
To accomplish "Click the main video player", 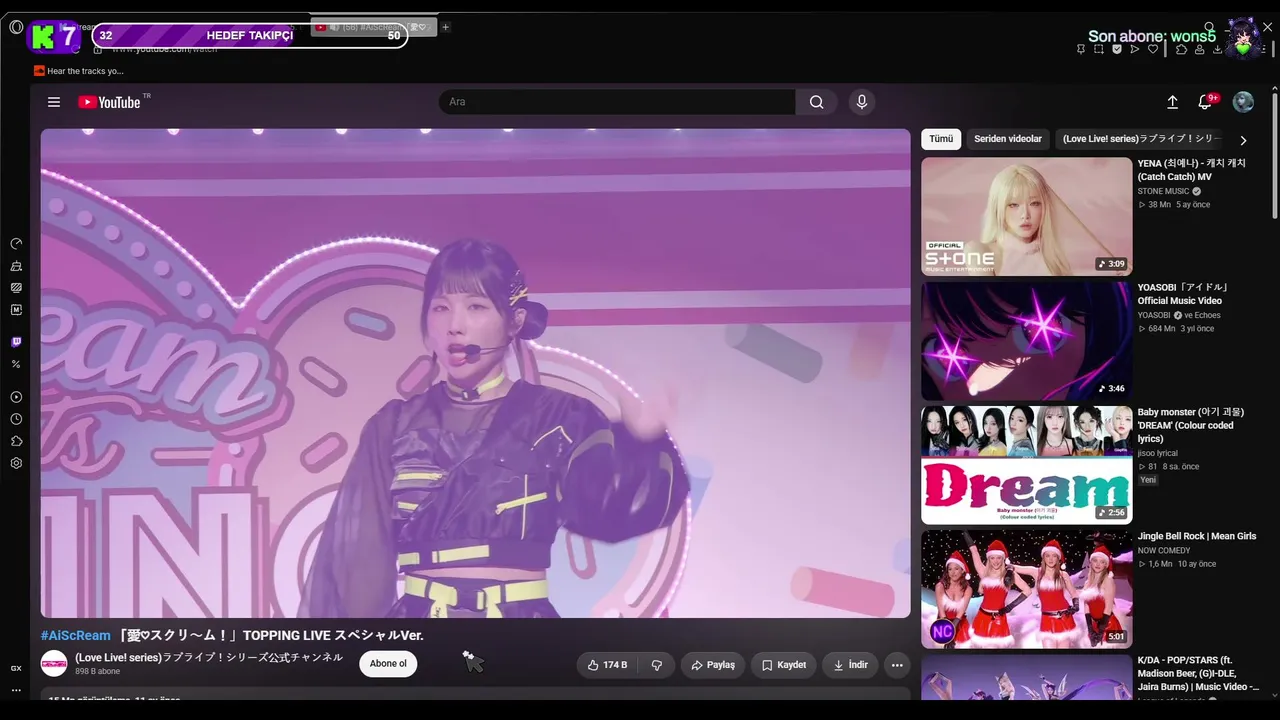I will coord(476,373).
